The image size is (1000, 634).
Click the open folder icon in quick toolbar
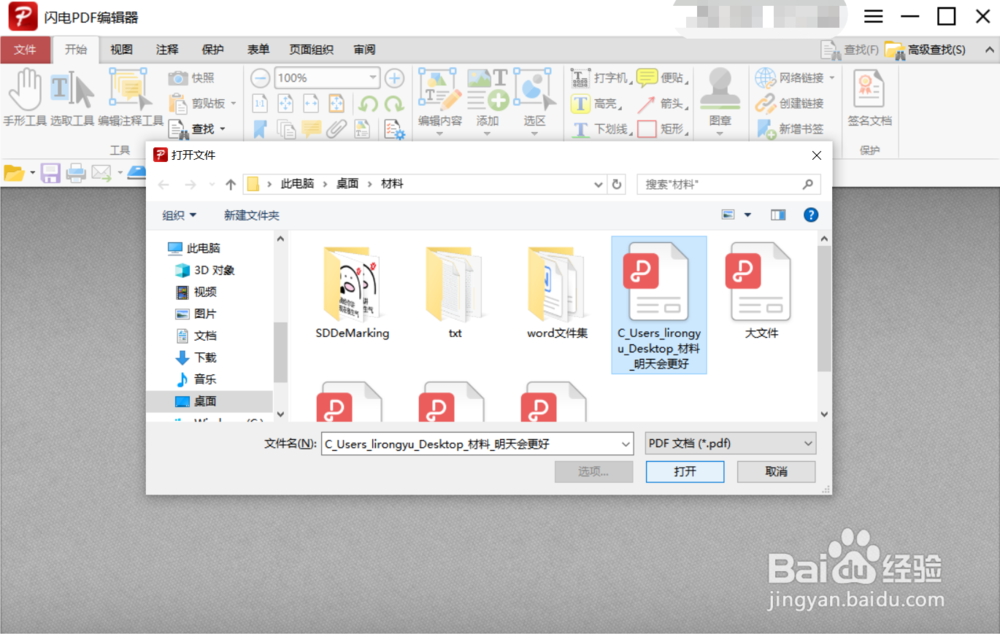pyautogui.click(x=14, y=173)
